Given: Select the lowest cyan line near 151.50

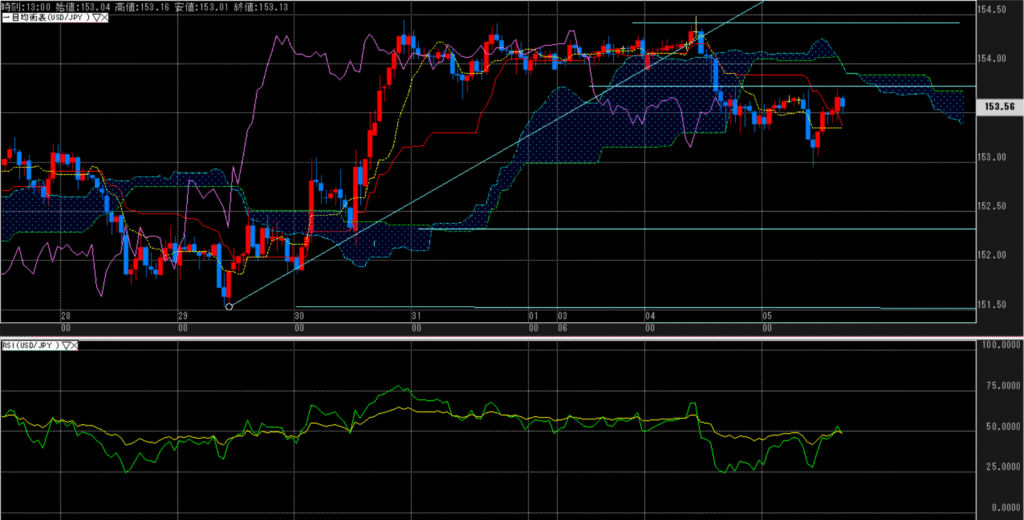Looking at the screenshot, I should point(600,307).
